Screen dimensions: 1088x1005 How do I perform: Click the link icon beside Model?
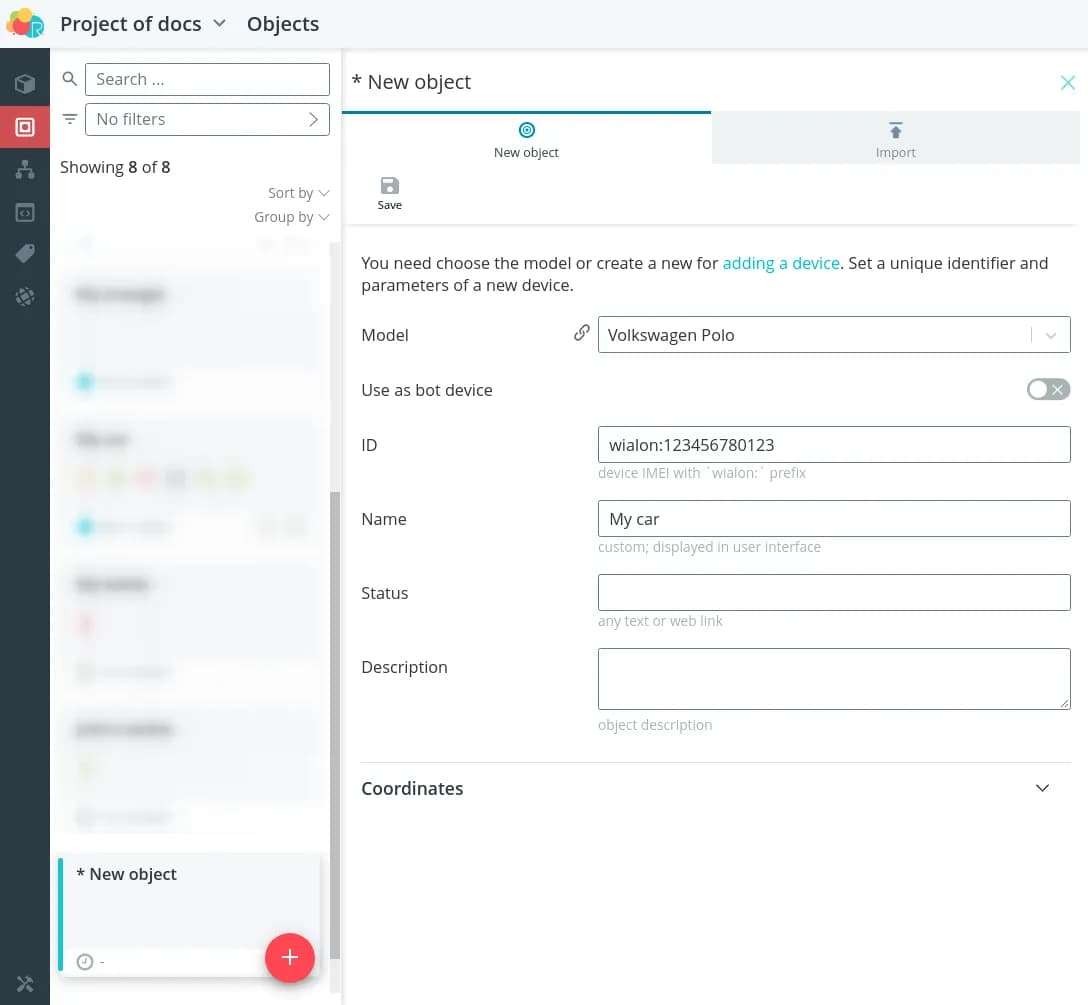(x=581, y=334)
